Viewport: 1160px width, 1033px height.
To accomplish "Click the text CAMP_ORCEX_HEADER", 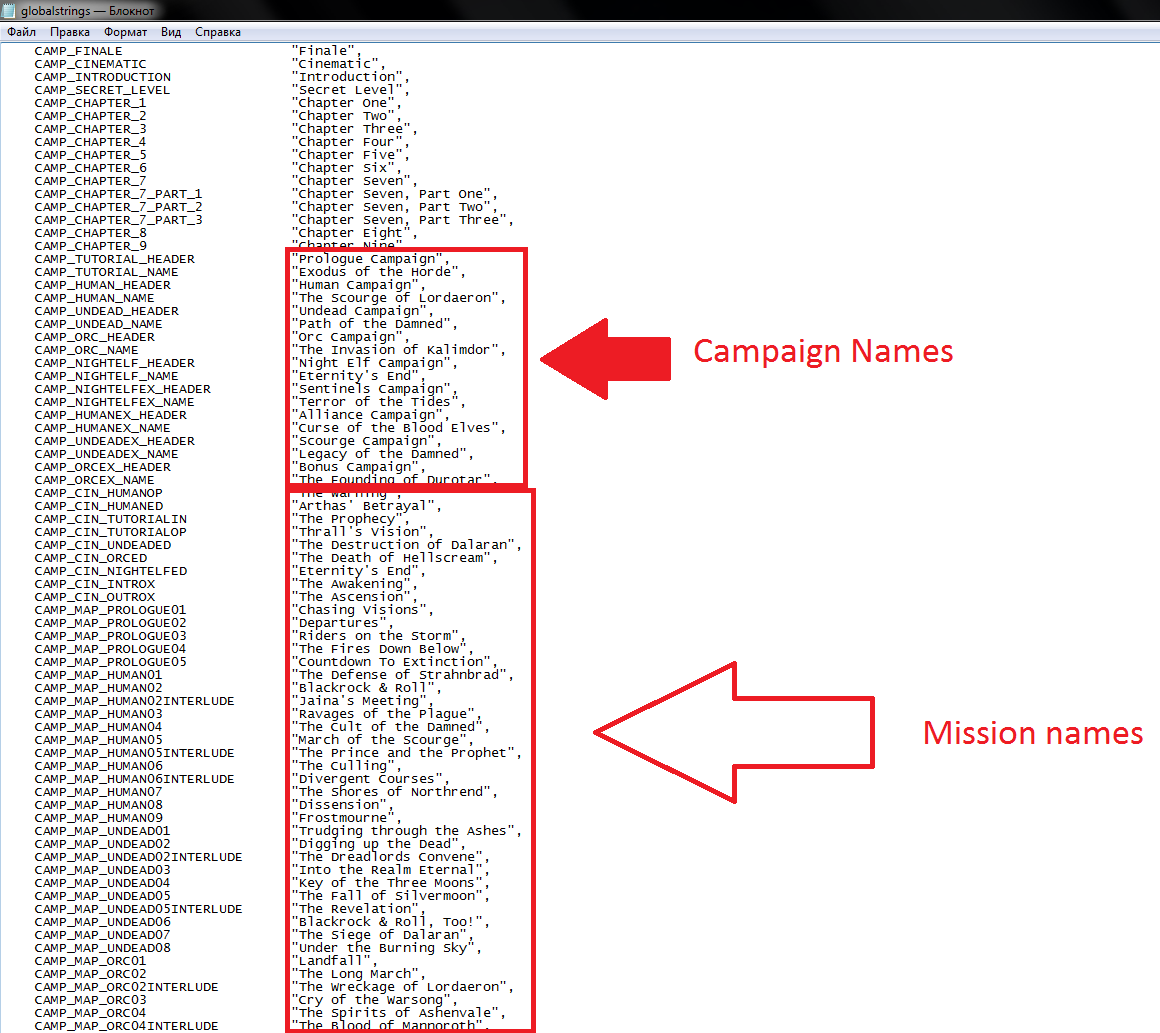I will [102, 468].
